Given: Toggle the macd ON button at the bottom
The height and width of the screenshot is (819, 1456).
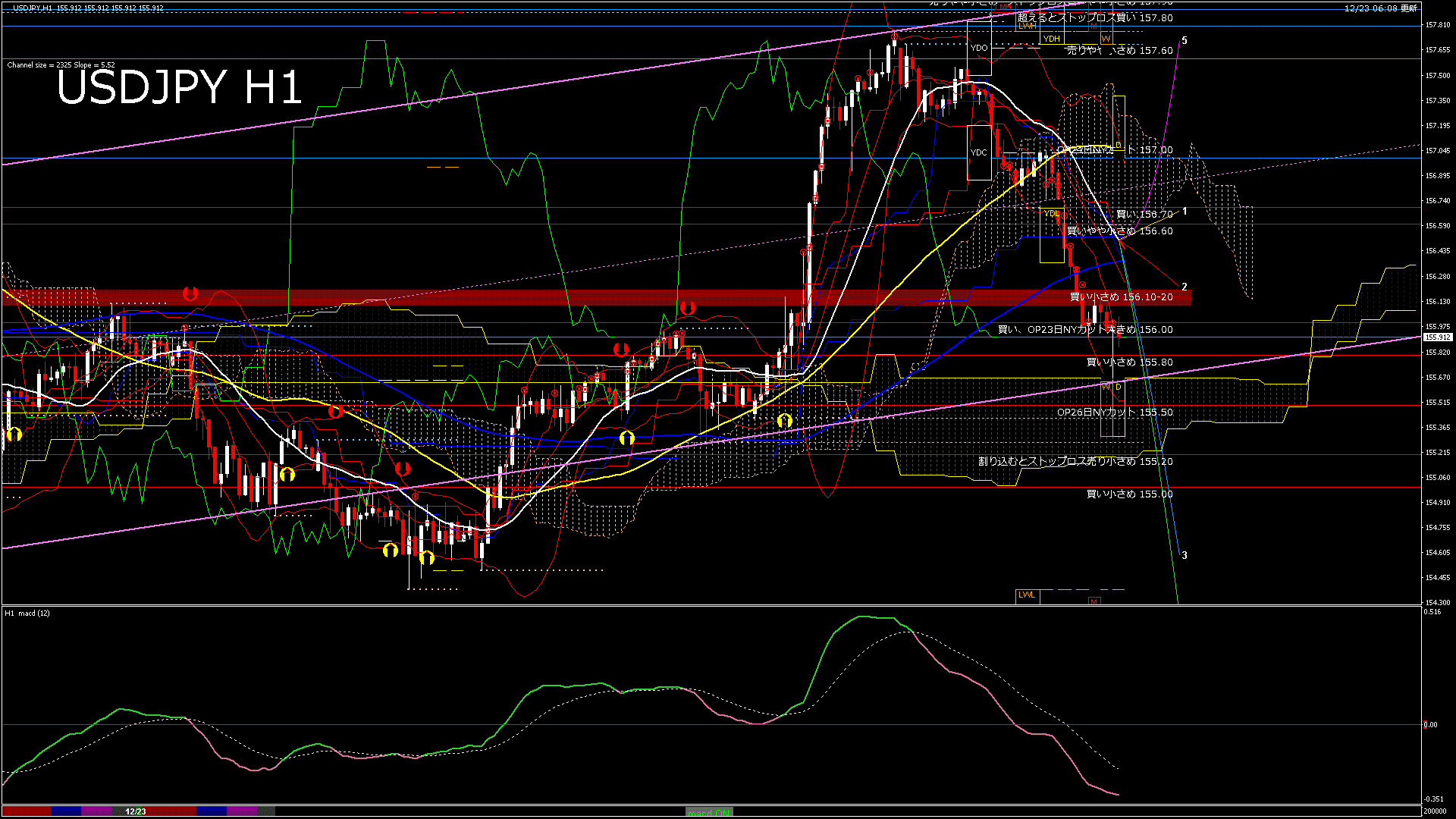Looking at the screenshot, I should 709,812.
